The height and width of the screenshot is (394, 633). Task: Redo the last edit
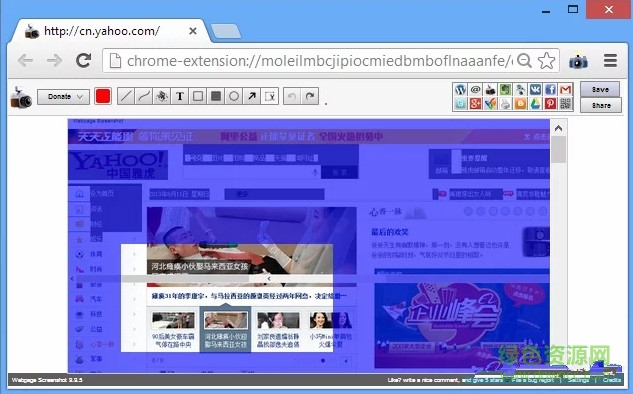tap(310, 96)
